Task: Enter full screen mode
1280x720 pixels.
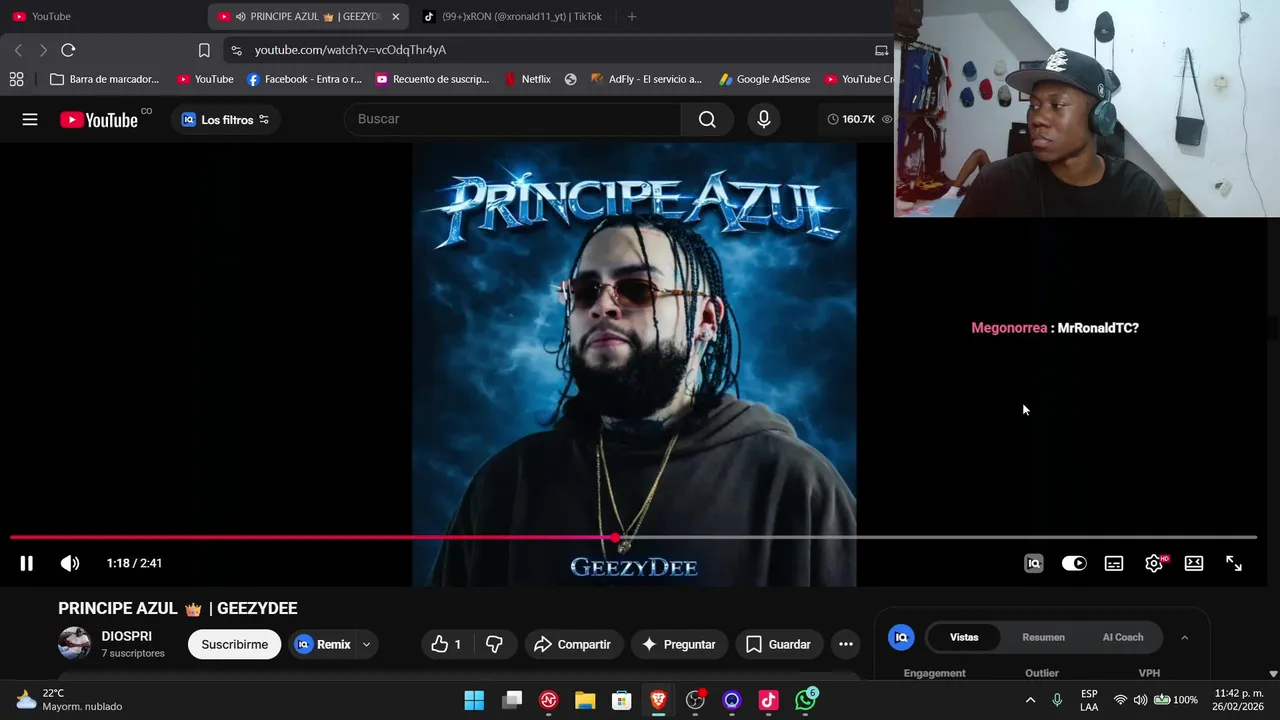Action: [x=1234, y=563]
